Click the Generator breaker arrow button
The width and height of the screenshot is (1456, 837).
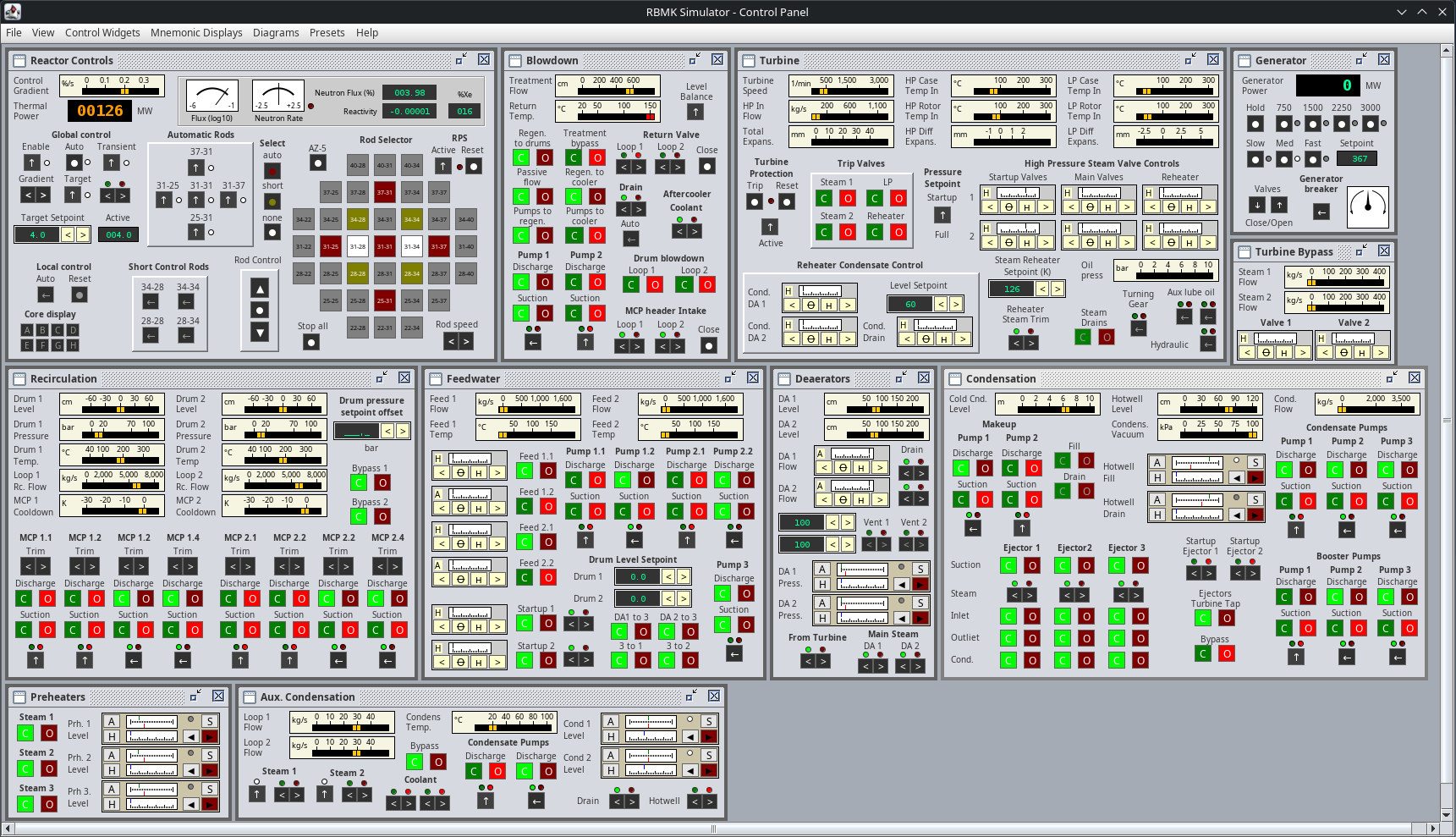tap(1321, 212)
